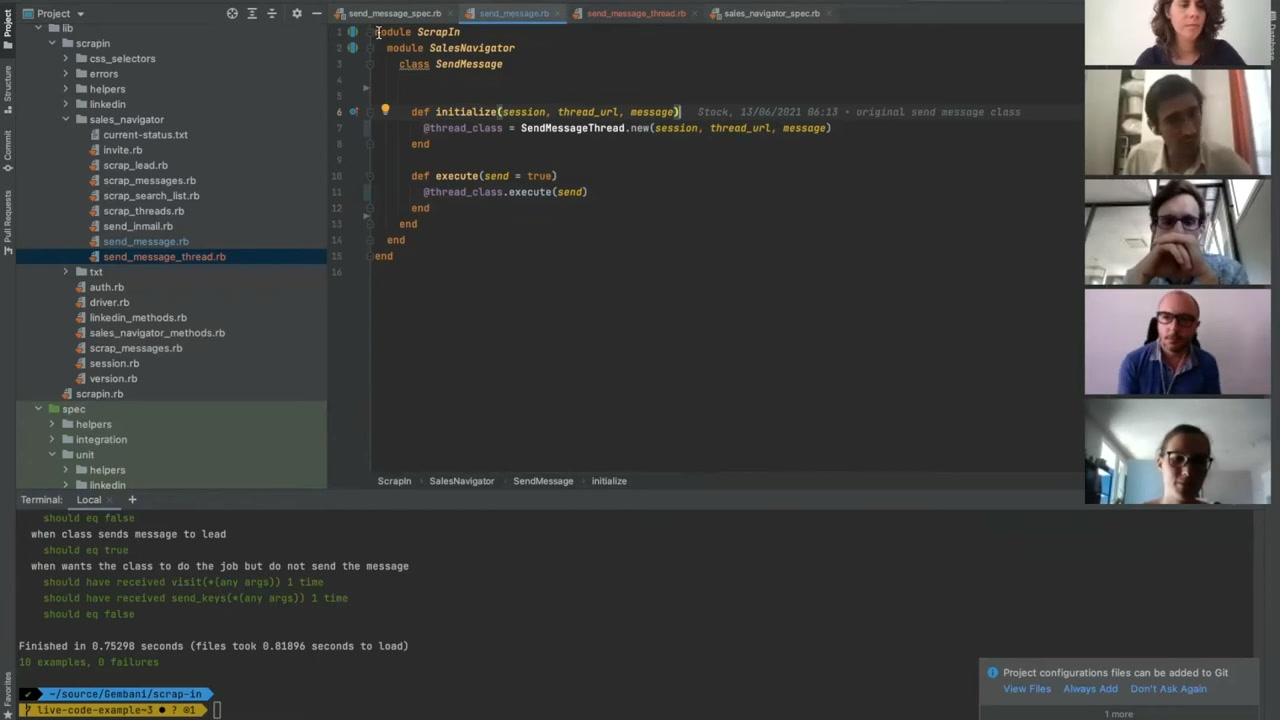This screenshot has width=1280, height=720.
Task: Click View Files link in Git notification
Action: click(x=1027, y=689)
